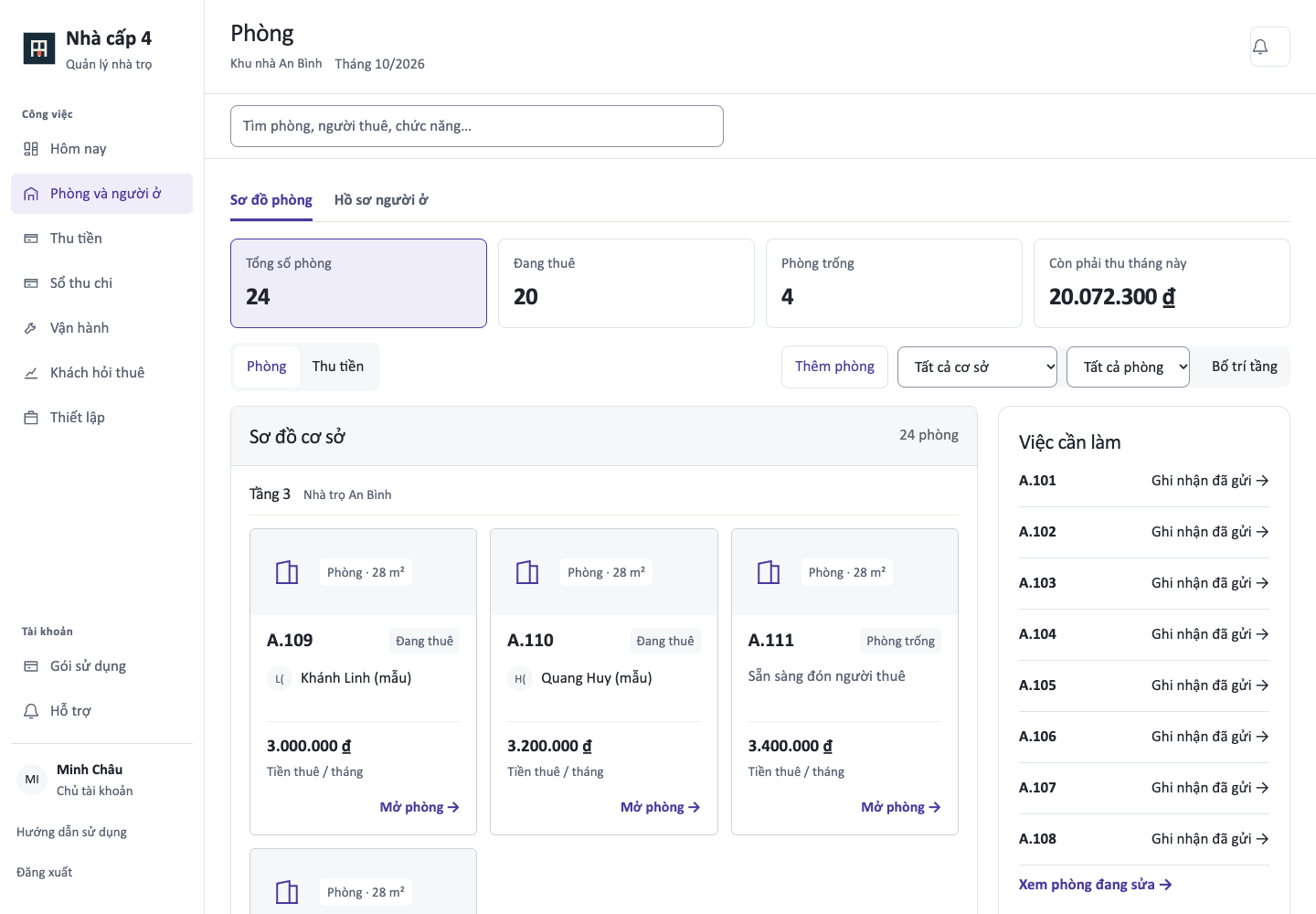Screen dimensions: 1316x914
Task: Select the Tổng số phòng stat card
Action: [358, 283]
